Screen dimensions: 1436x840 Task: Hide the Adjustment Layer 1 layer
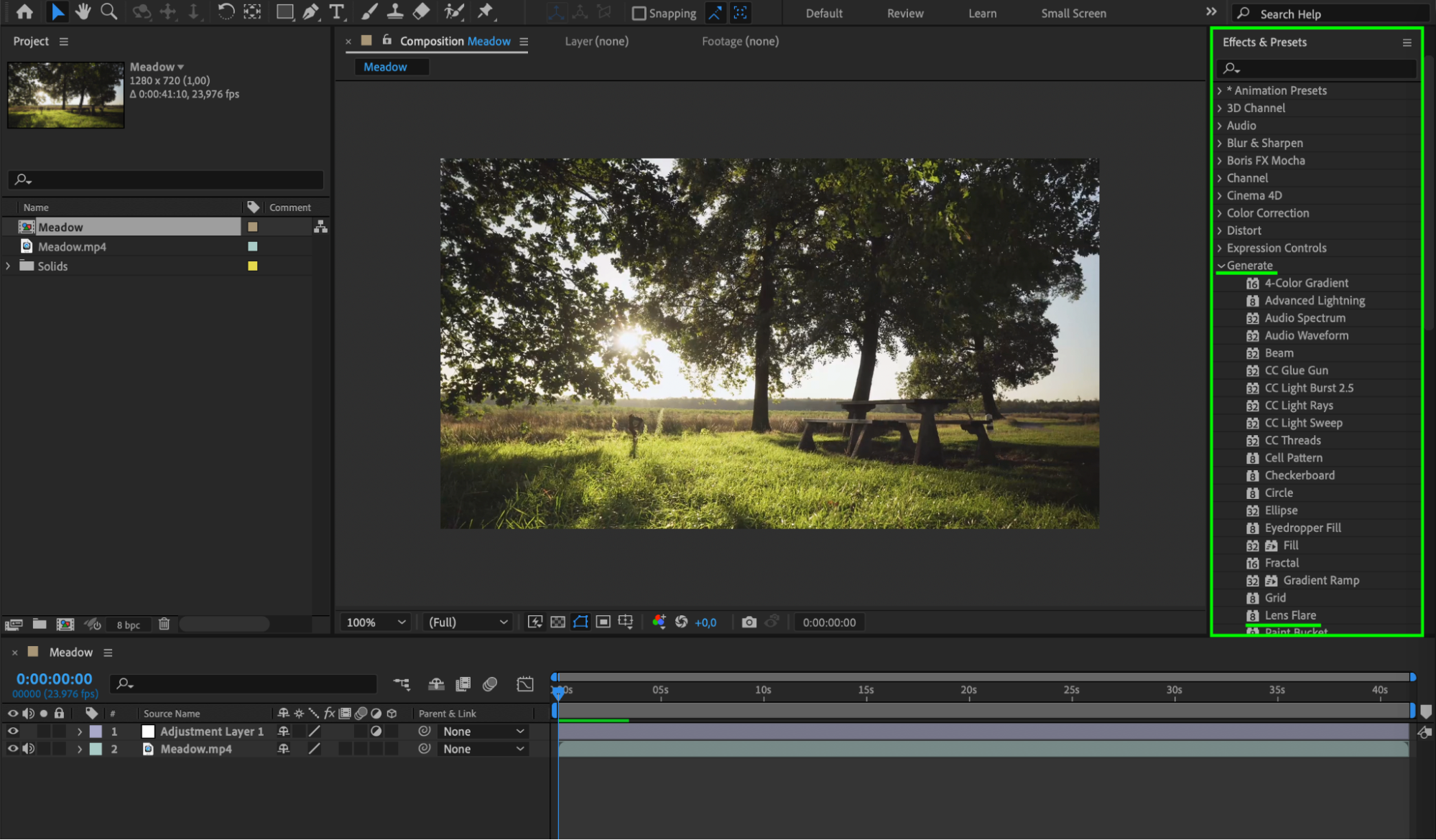pyautogui.click(x=13, y=732)
